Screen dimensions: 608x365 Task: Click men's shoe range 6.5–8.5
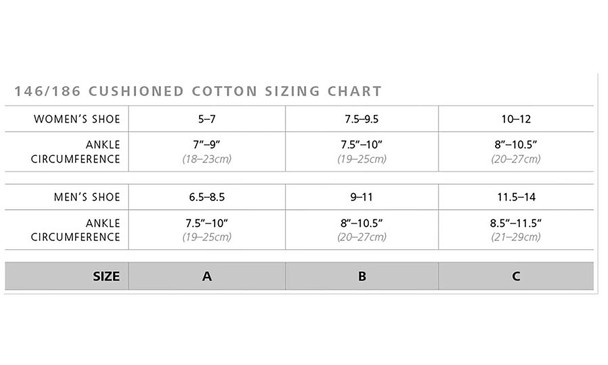pyautogui.click(x=207, y=197)
